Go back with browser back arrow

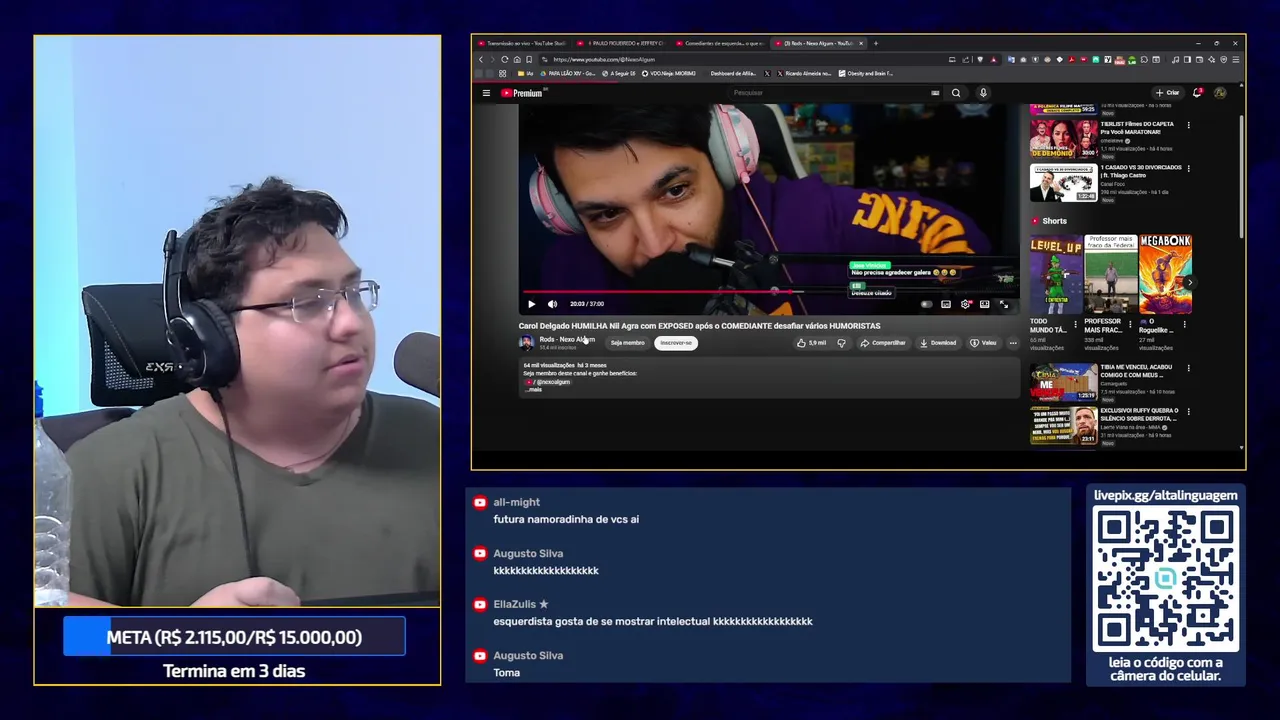point(480,59)
